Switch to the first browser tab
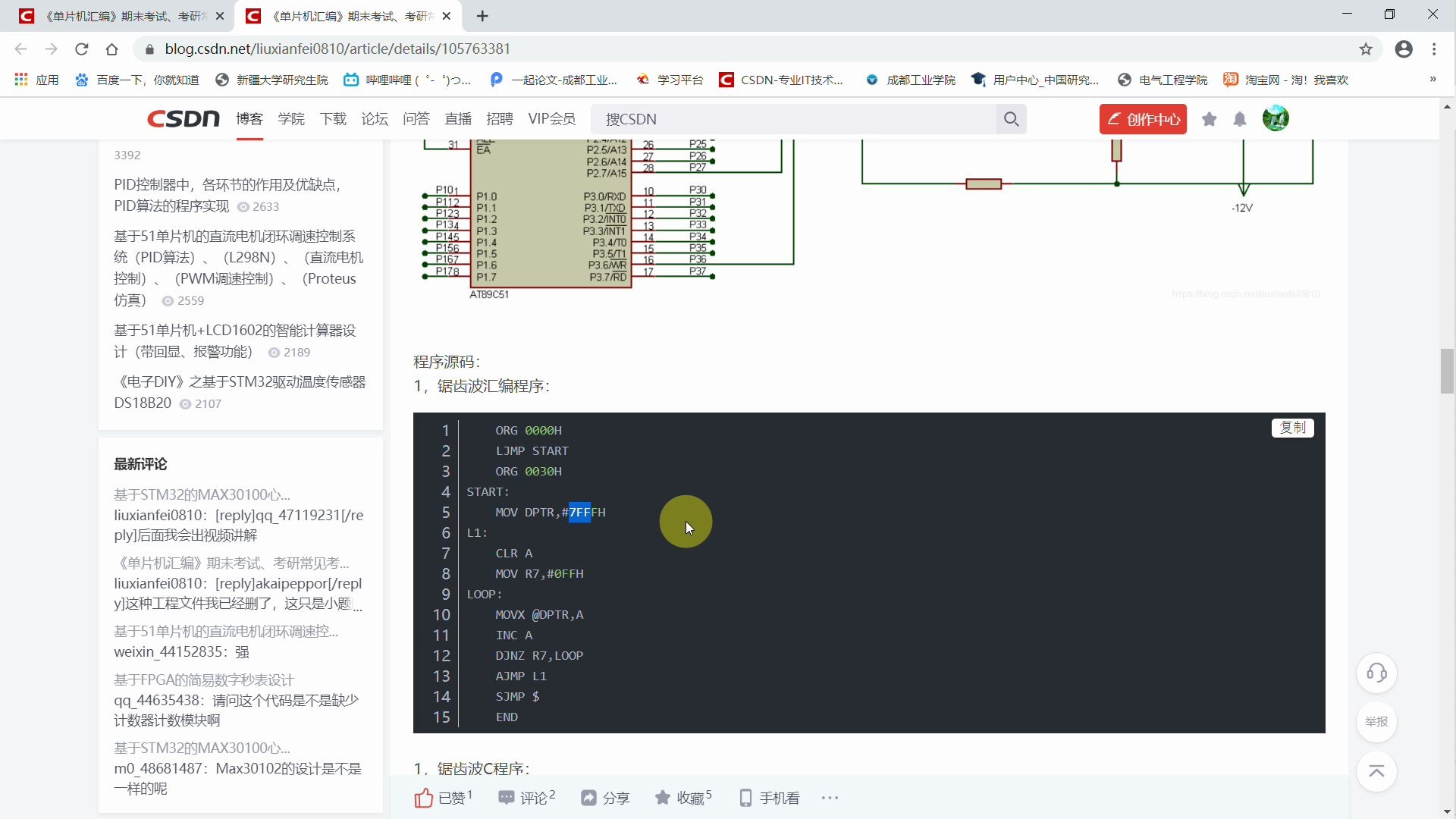This screenshot has width=1456, height=819. tap(121, 16)
